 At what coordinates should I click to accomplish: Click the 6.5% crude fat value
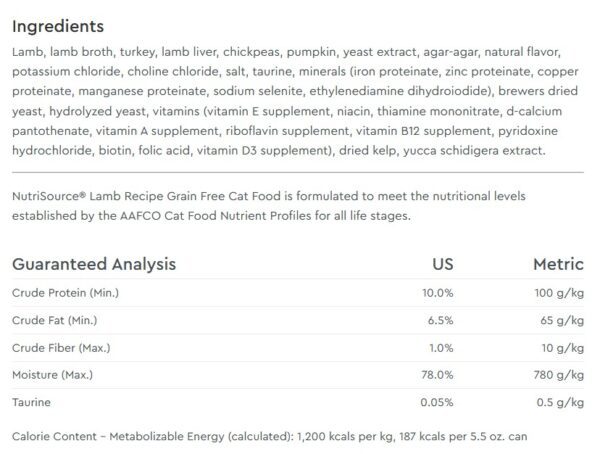[440, 320]
